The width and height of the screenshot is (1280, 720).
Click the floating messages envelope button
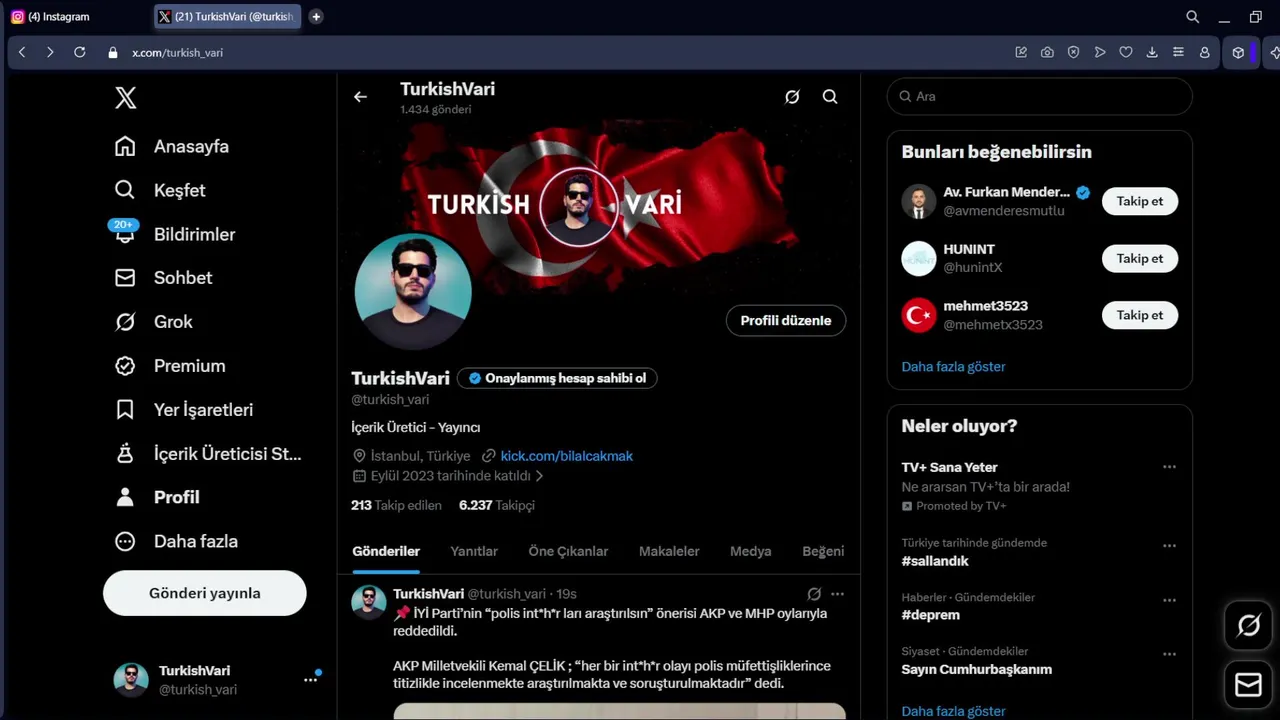1248,685
